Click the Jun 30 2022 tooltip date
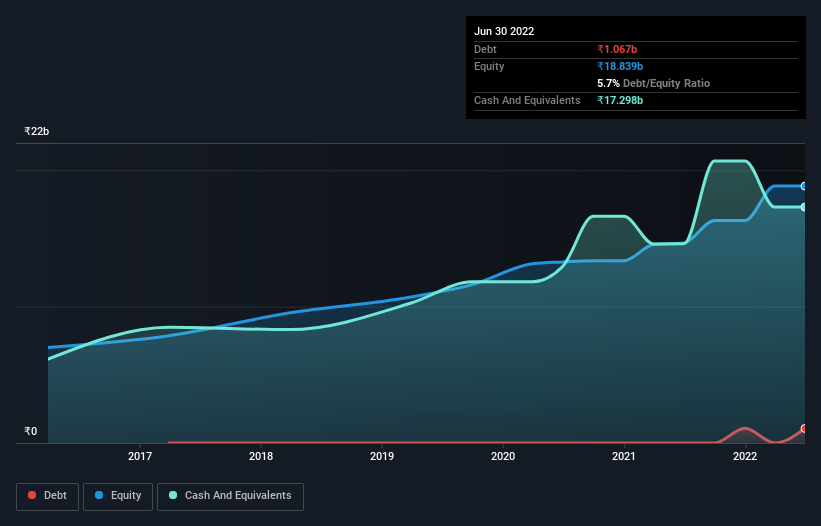Viewport: 821px width, 526px height. [504, 31]
